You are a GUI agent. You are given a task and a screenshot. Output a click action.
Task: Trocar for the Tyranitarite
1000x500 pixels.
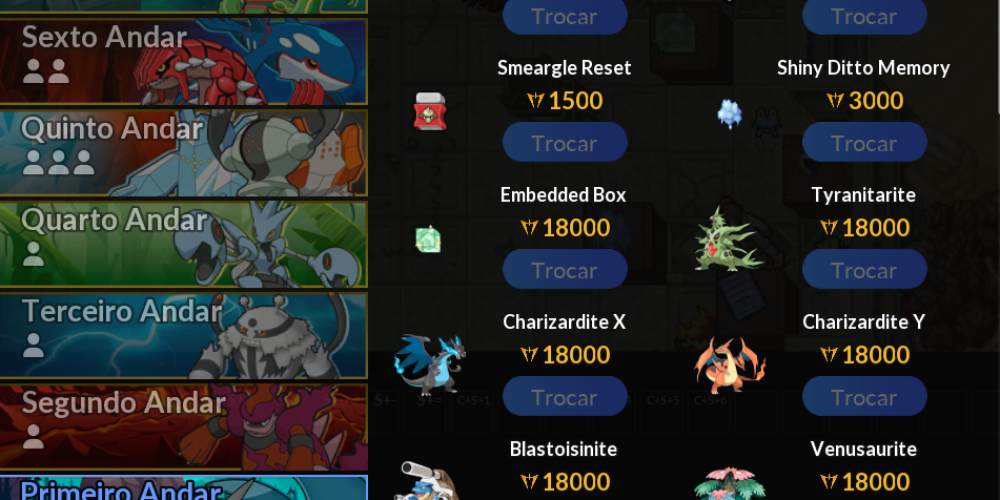pyautogui.click(x=864, y=269)
